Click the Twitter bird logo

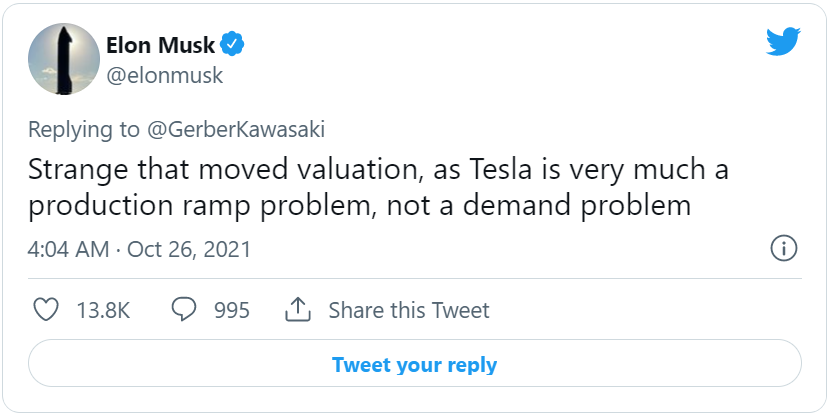[783, 42]
